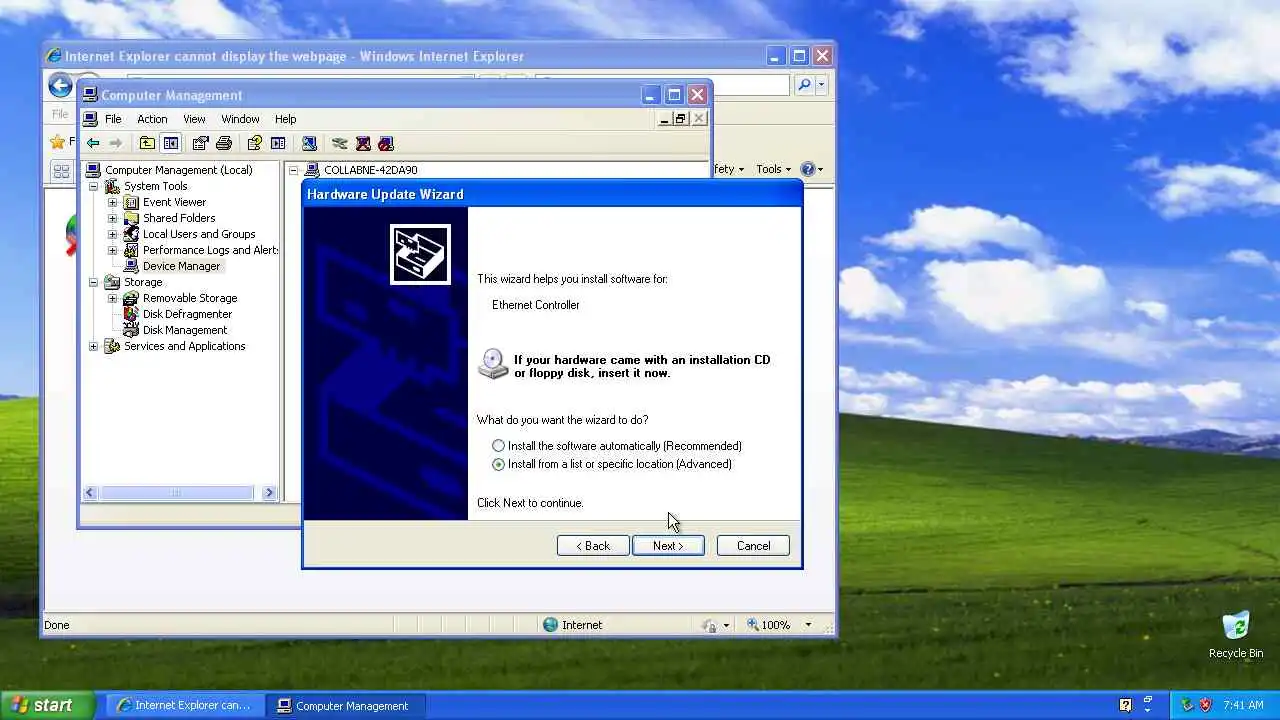Click the Protected Mode icon in IE status bar
The width and height of the screenshot is (1280, 720).
(x=709, y=625)
